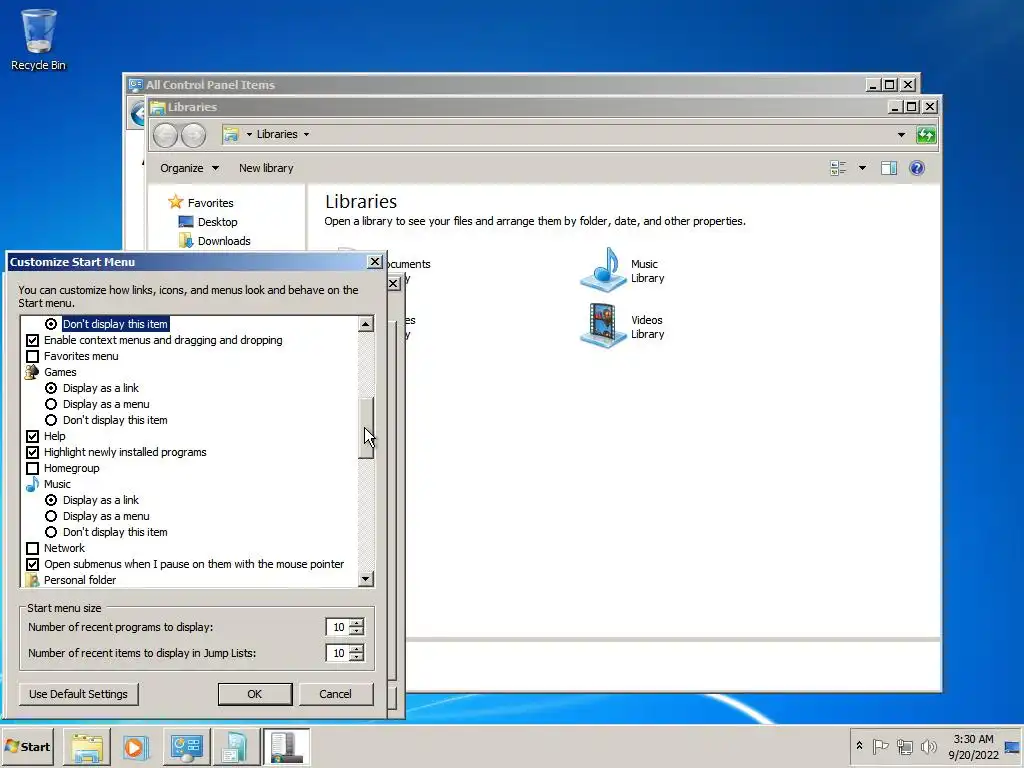Select Music Display as a link
1024x768 pixels.
51,500
